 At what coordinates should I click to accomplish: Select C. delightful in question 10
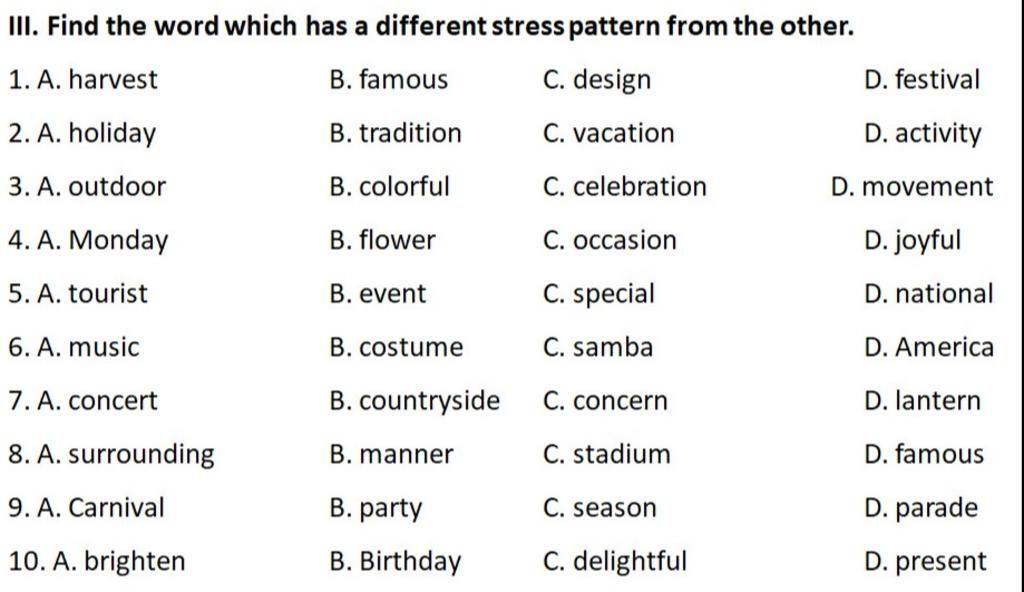tap(615, 562)
